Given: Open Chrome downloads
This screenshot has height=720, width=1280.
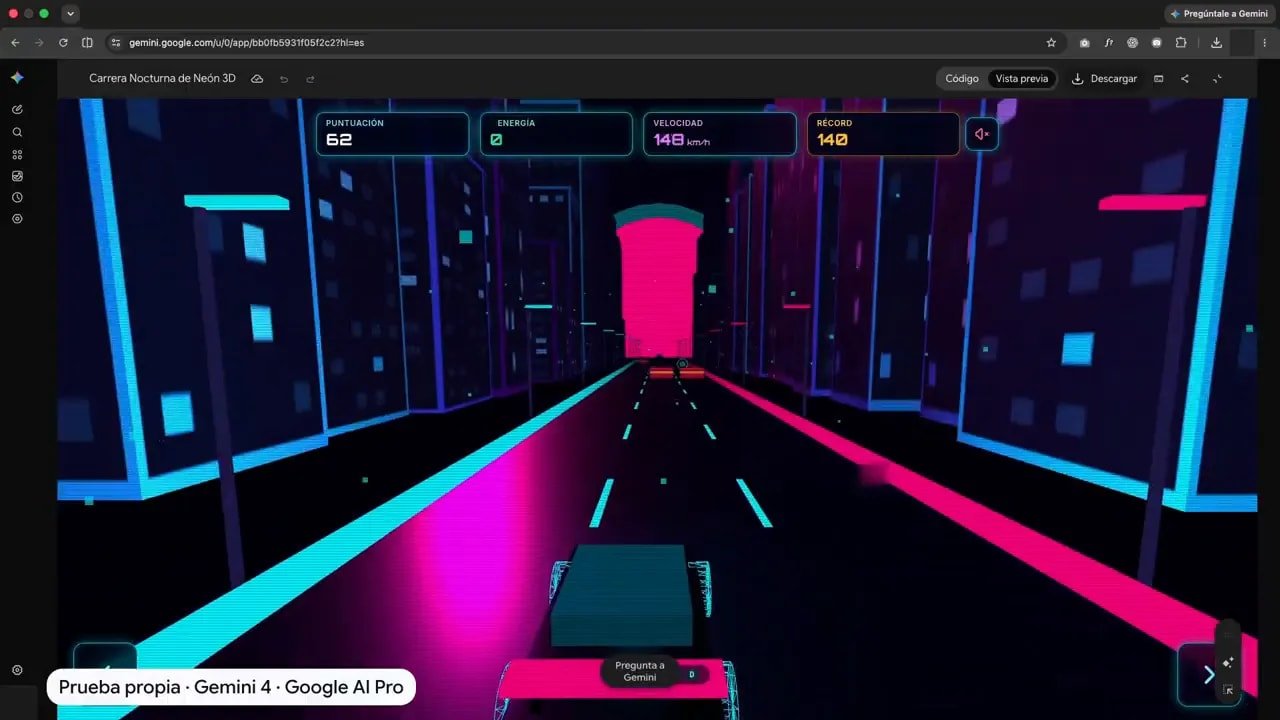Looking at the screenshot, I should pos(1216,43).
